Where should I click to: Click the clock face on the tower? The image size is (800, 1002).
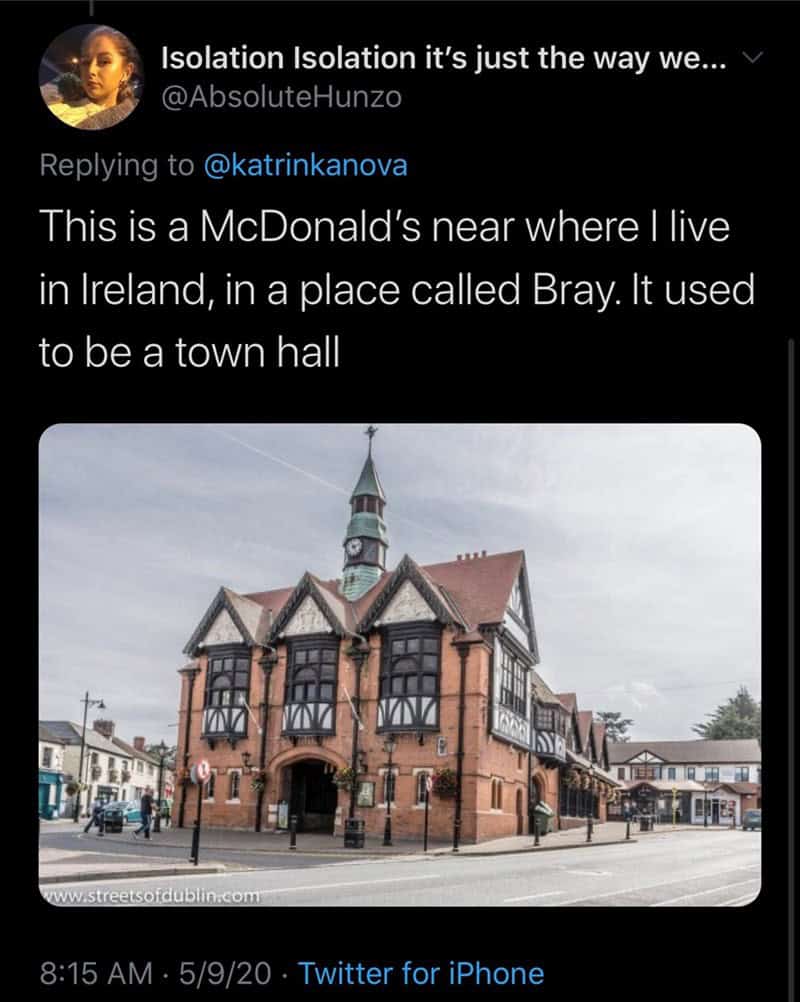pos(353,546)
